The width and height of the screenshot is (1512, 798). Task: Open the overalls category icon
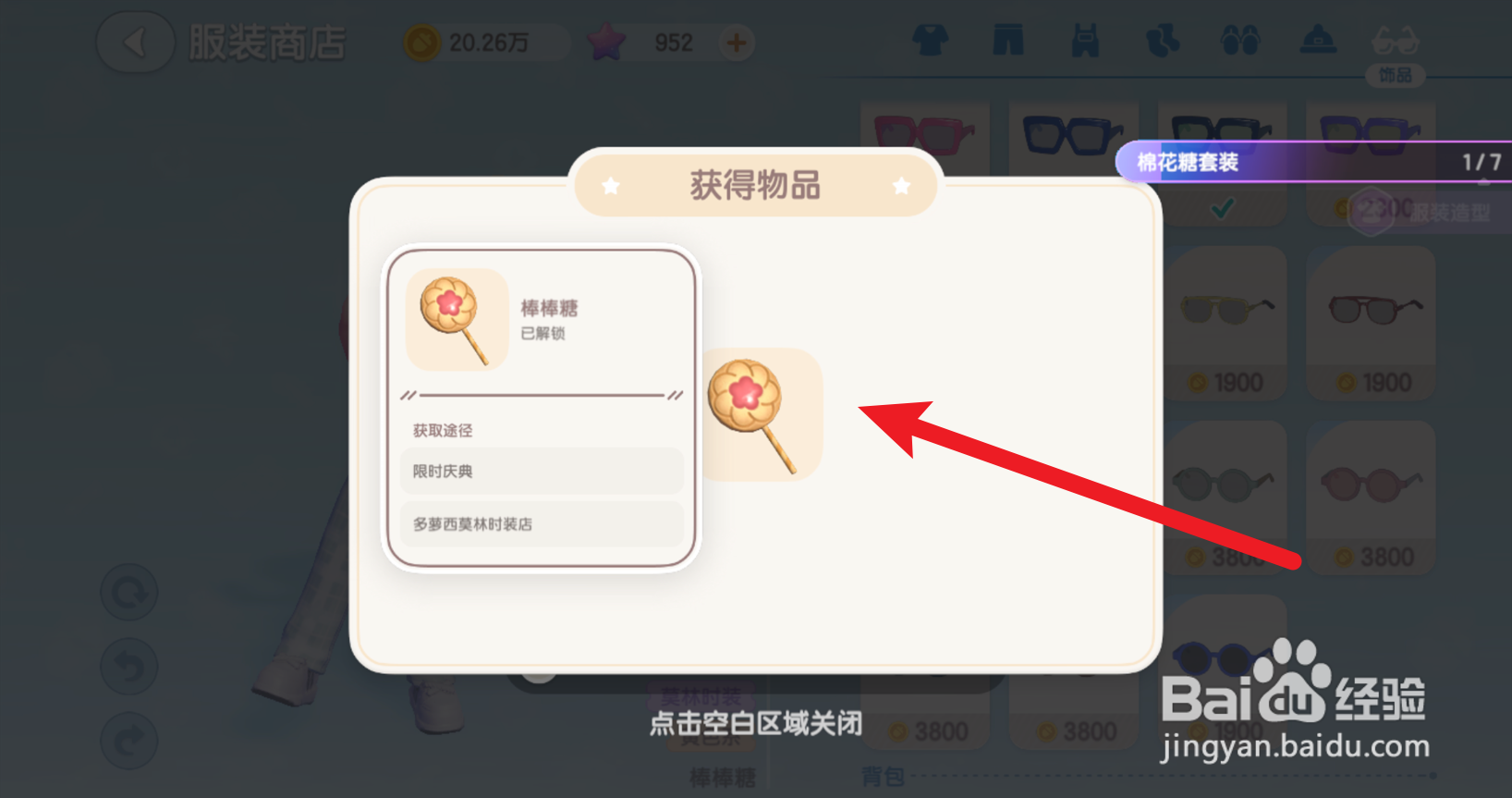pos(1085,41)
